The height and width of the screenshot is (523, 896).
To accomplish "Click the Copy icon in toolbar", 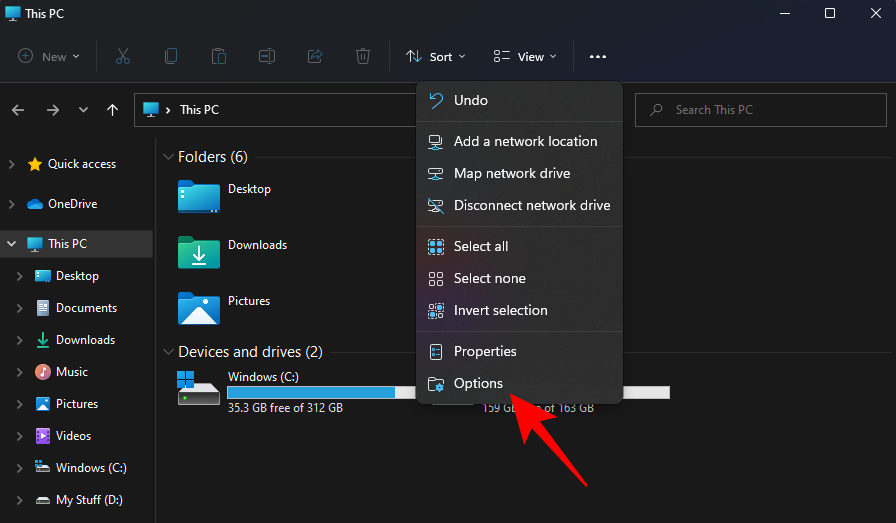I will (171, 57).
